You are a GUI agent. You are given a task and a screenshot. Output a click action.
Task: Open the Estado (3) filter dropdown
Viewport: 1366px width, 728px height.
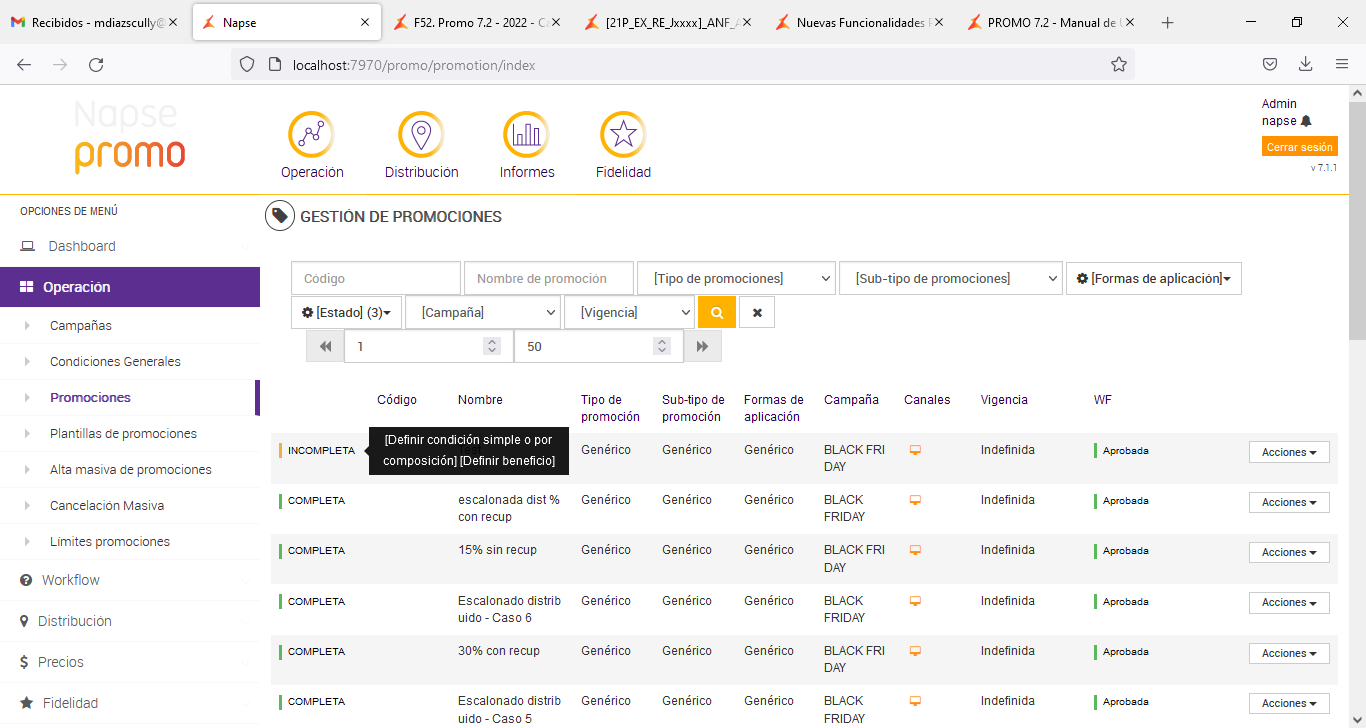pos(346,312)
